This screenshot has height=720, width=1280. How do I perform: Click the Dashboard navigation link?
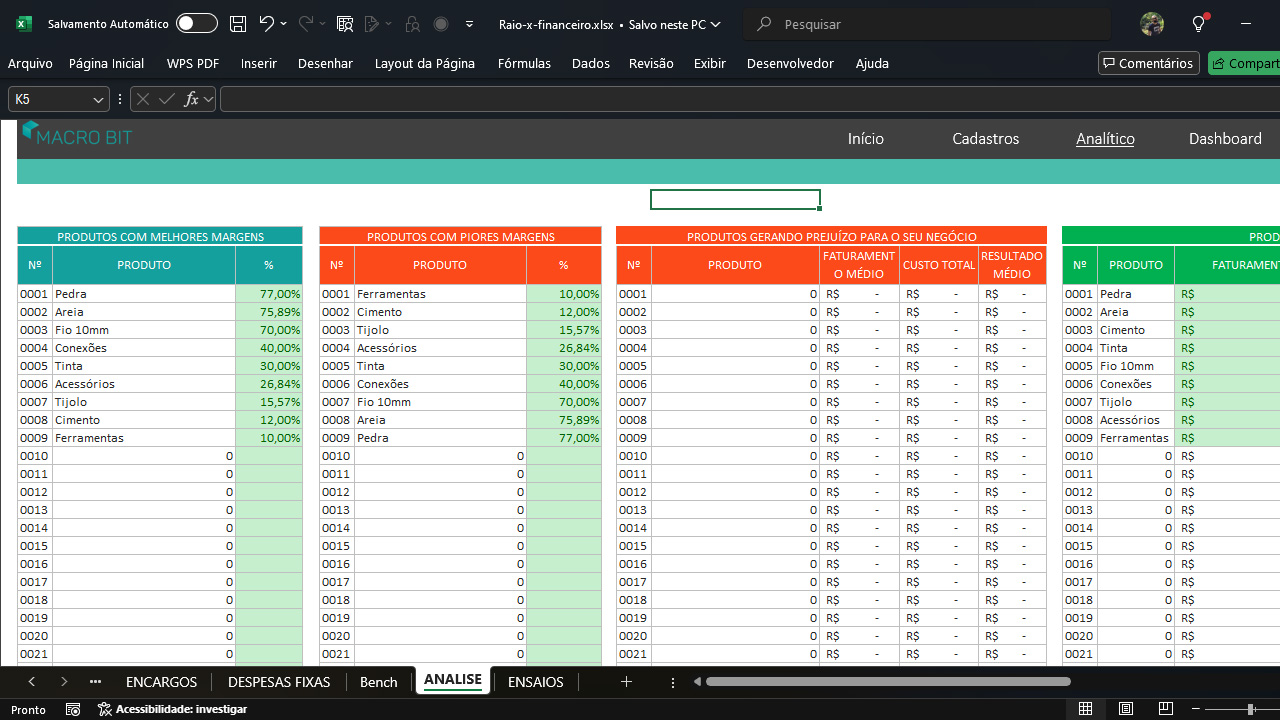point(1225,139)
